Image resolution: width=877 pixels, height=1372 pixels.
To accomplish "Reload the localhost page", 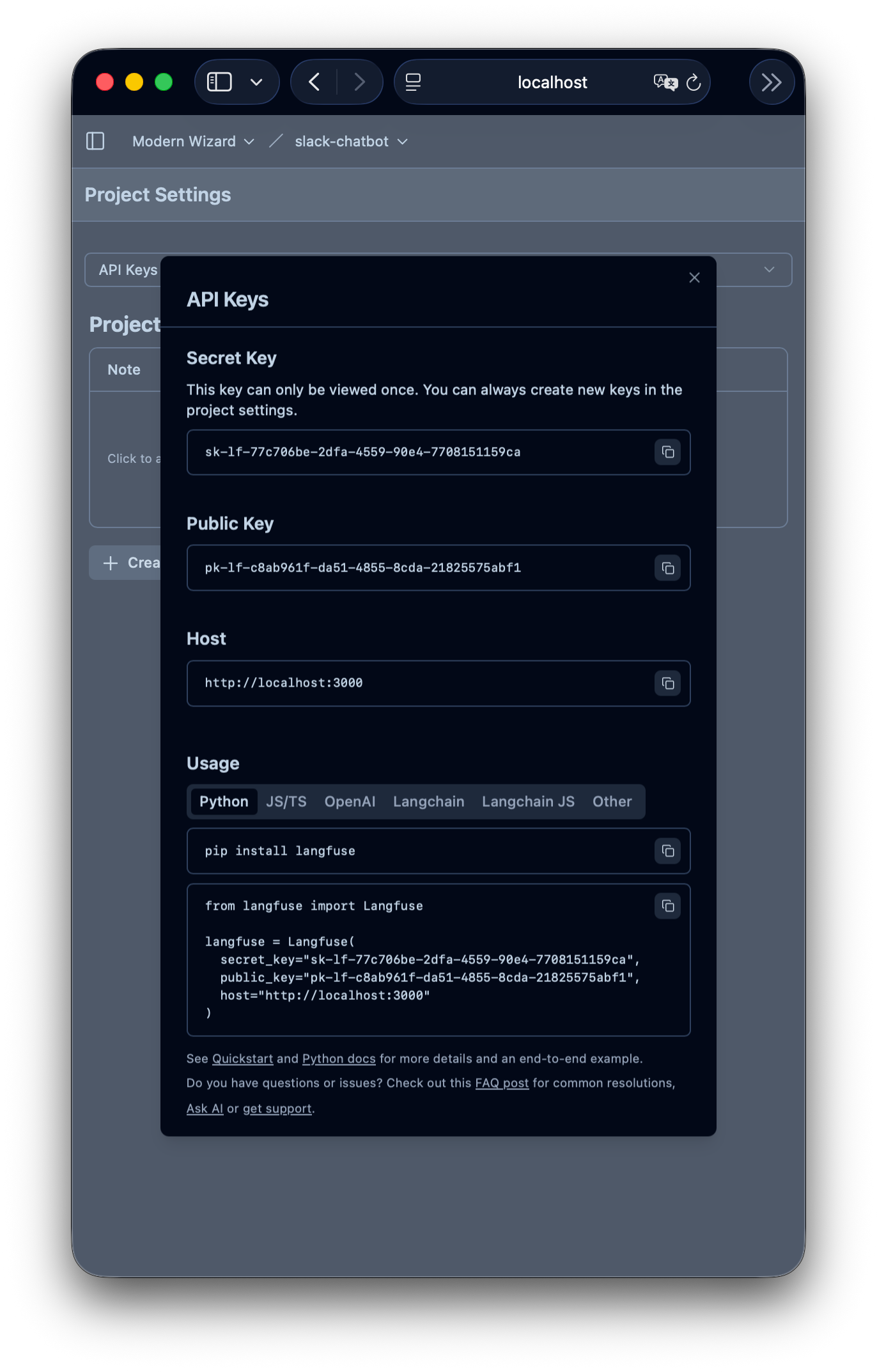I will tap(694, 82).
